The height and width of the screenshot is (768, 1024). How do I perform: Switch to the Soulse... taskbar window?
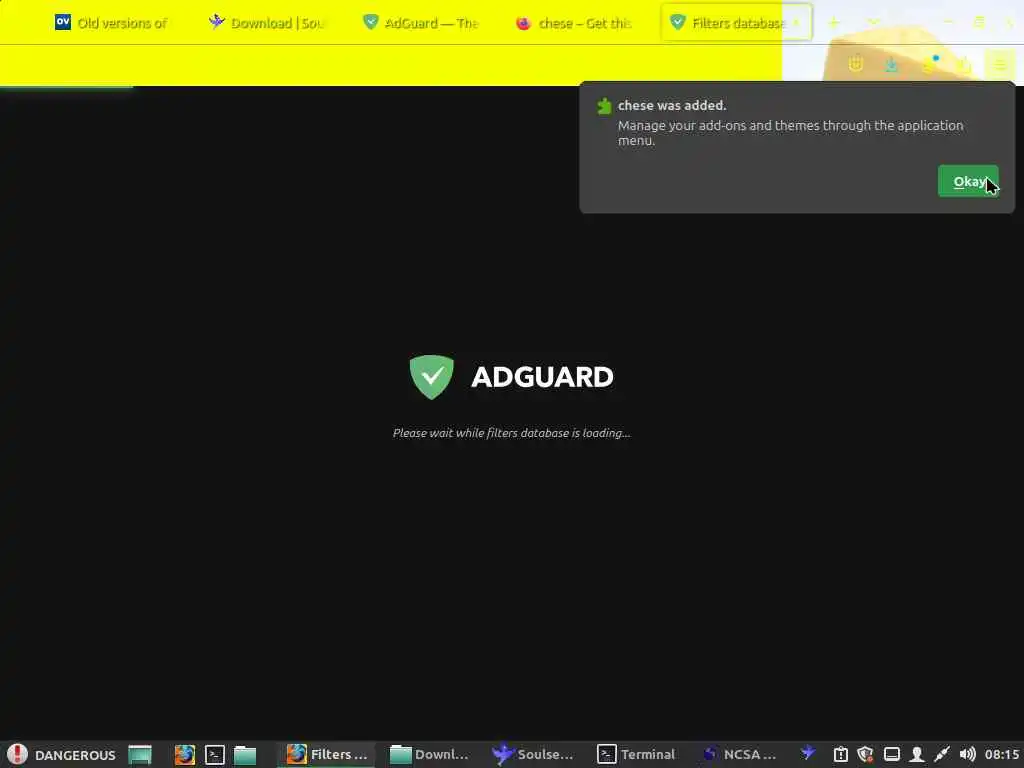click(532, 754)
